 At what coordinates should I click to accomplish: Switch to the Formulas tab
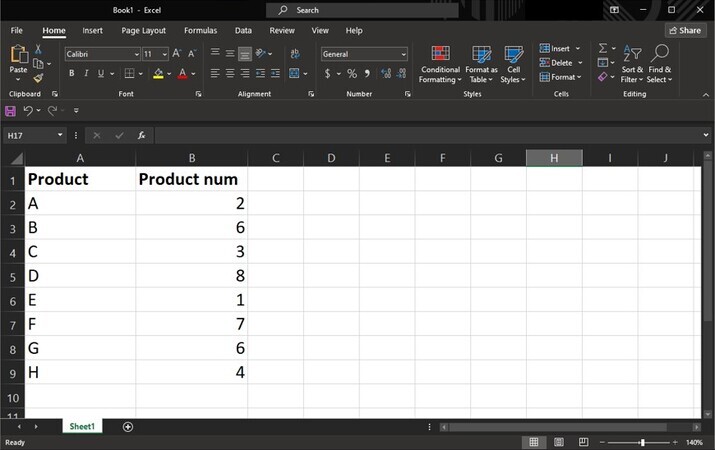(200, 31)
